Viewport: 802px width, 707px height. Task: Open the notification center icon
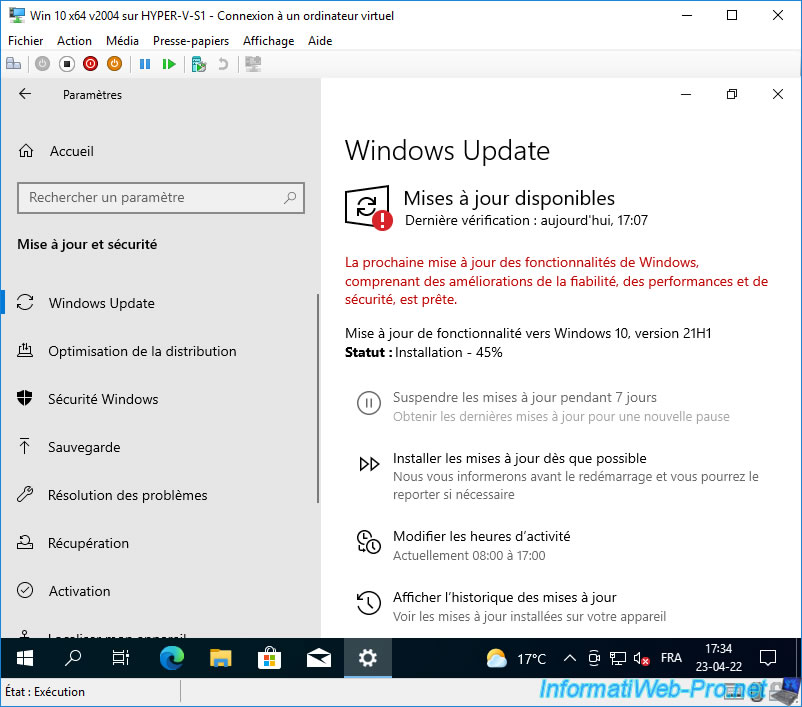[768, 658]
